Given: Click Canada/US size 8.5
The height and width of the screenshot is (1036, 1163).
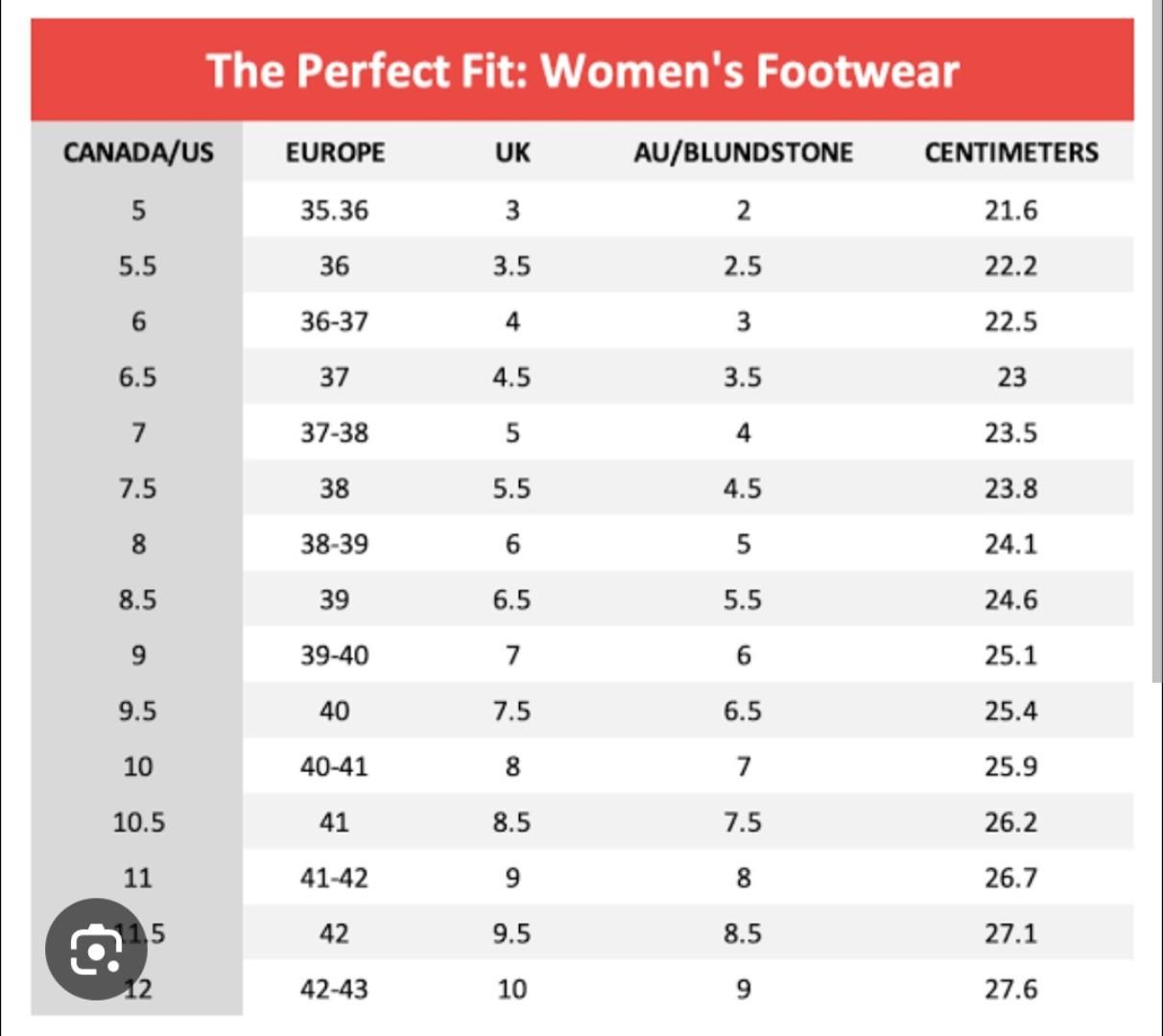Looking at the screenshot, I should pyautogui.click(x=137, y=600).
